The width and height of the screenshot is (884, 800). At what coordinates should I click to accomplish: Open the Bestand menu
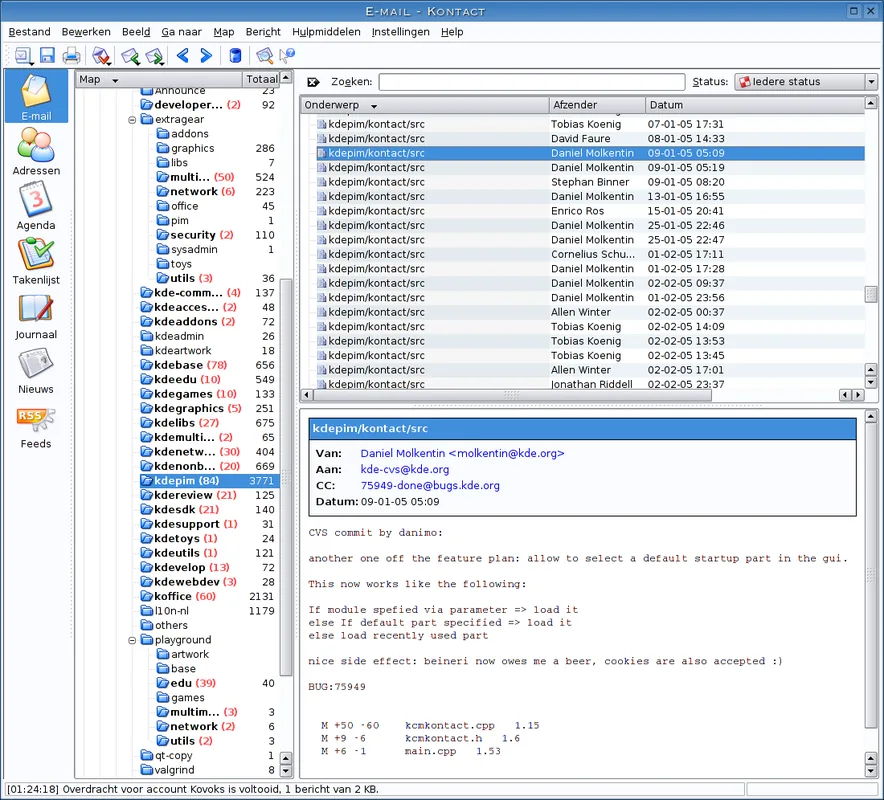pos(29,32)
